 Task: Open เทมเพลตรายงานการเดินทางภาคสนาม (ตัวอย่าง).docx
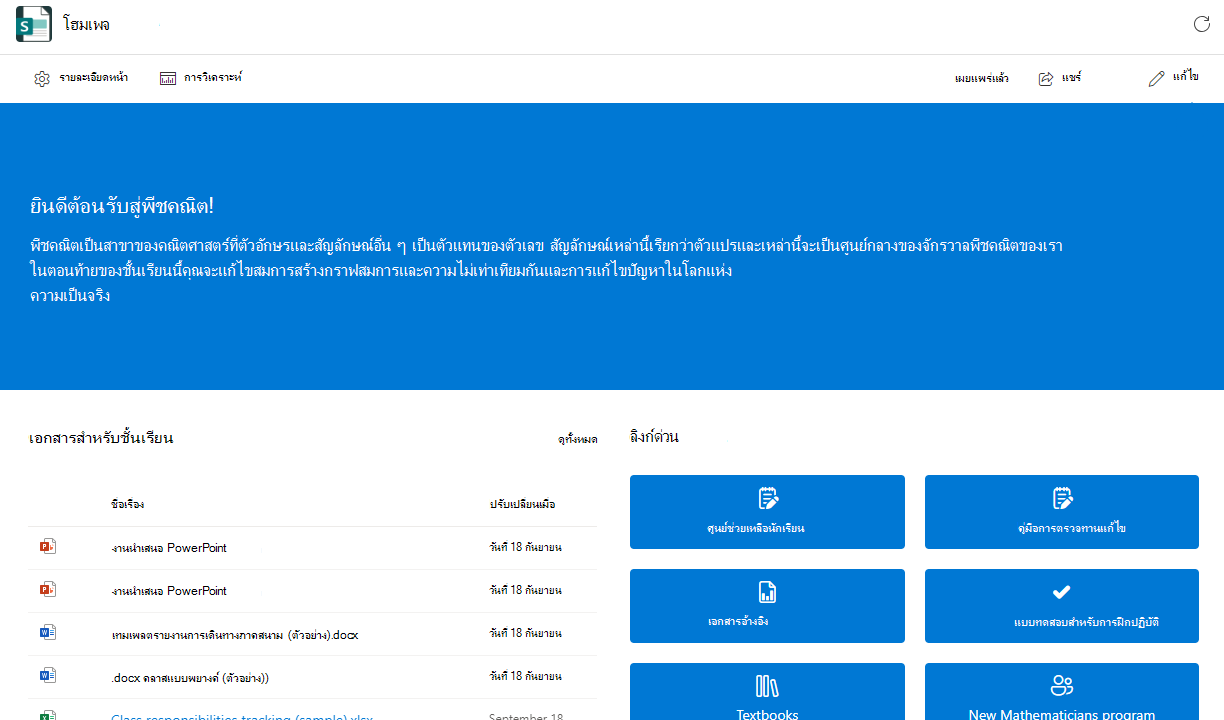pos(235,634)
